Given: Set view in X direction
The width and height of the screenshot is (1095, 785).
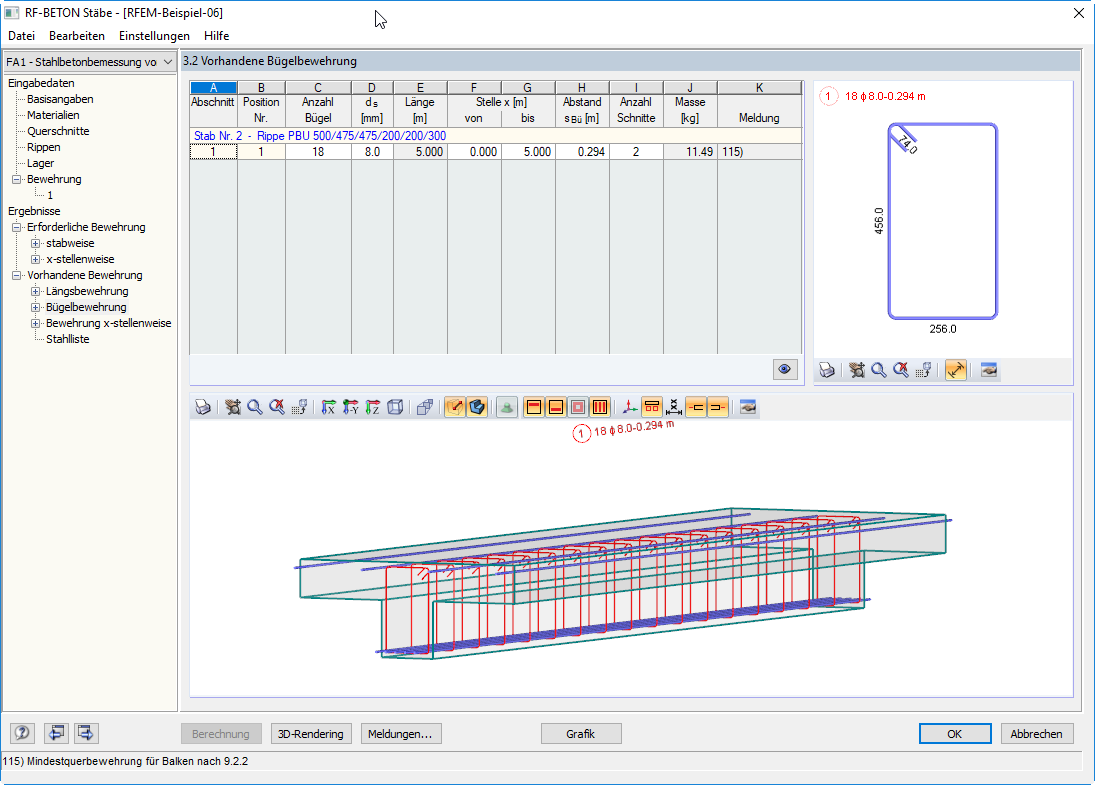Looking at the screenshot, I should point(328,407).
